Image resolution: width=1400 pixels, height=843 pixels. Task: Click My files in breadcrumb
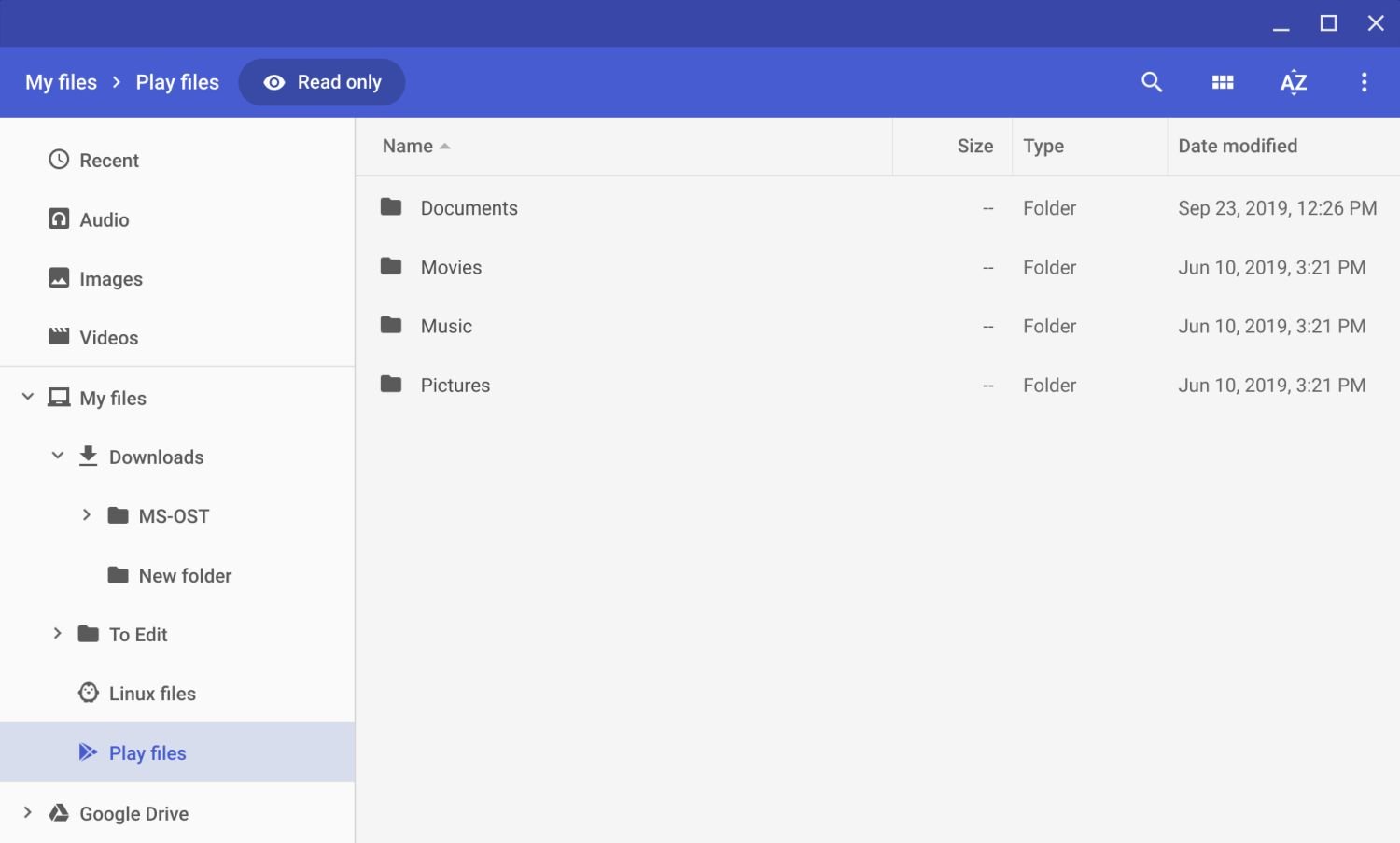click(x=61, y=82)
